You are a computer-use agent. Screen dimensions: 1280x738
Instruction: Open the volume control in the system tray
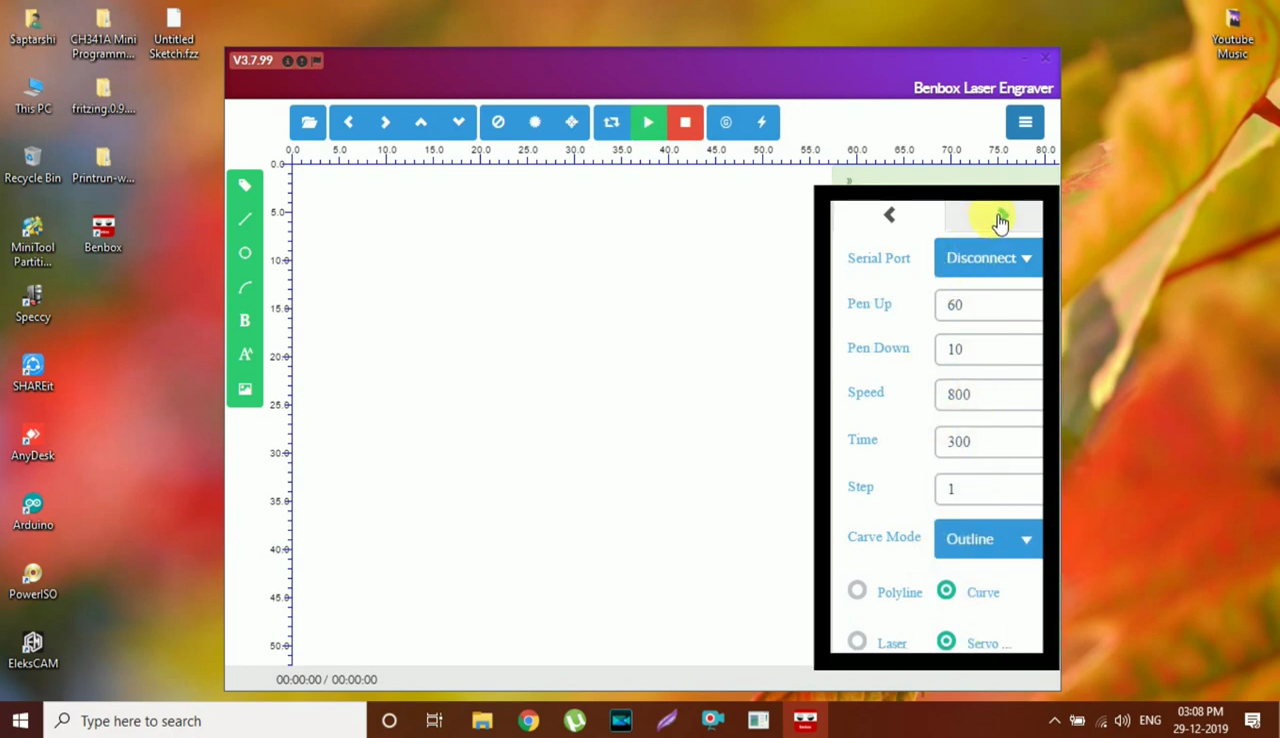pos(1123,720)
